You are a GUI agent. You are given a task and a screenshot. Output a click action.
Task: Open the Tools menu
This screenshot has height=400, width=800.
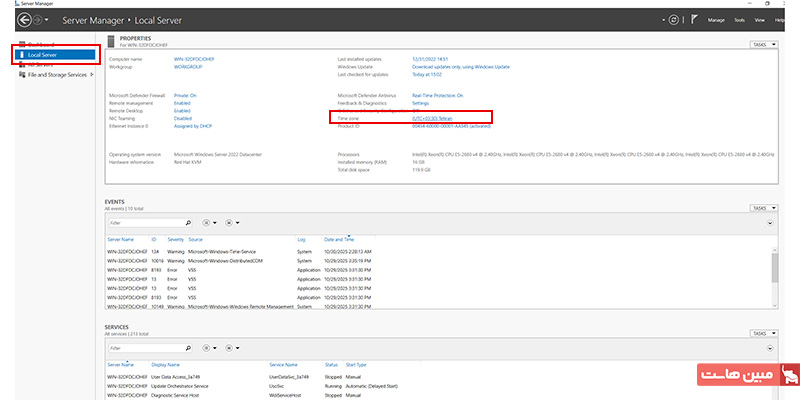739,19
